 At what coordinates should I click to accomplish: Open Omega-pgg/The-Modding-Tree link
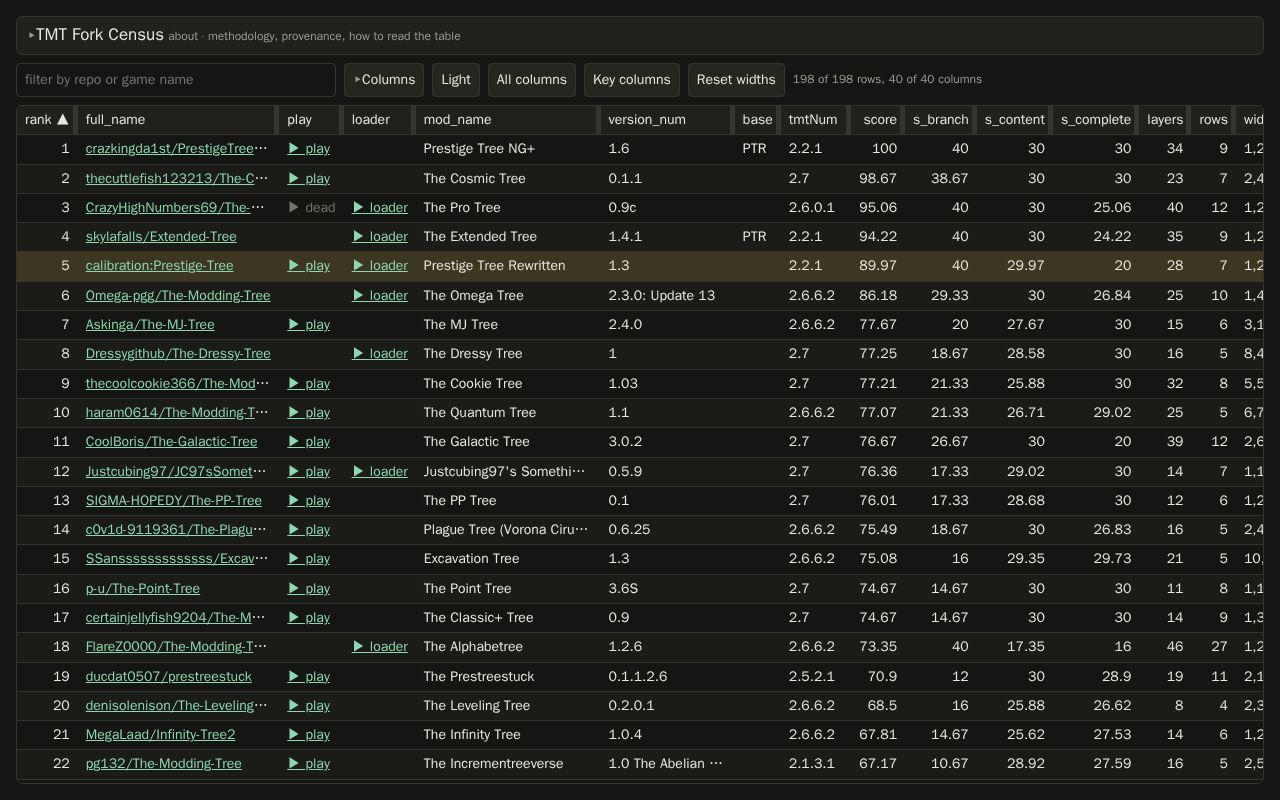coord(178,295)
